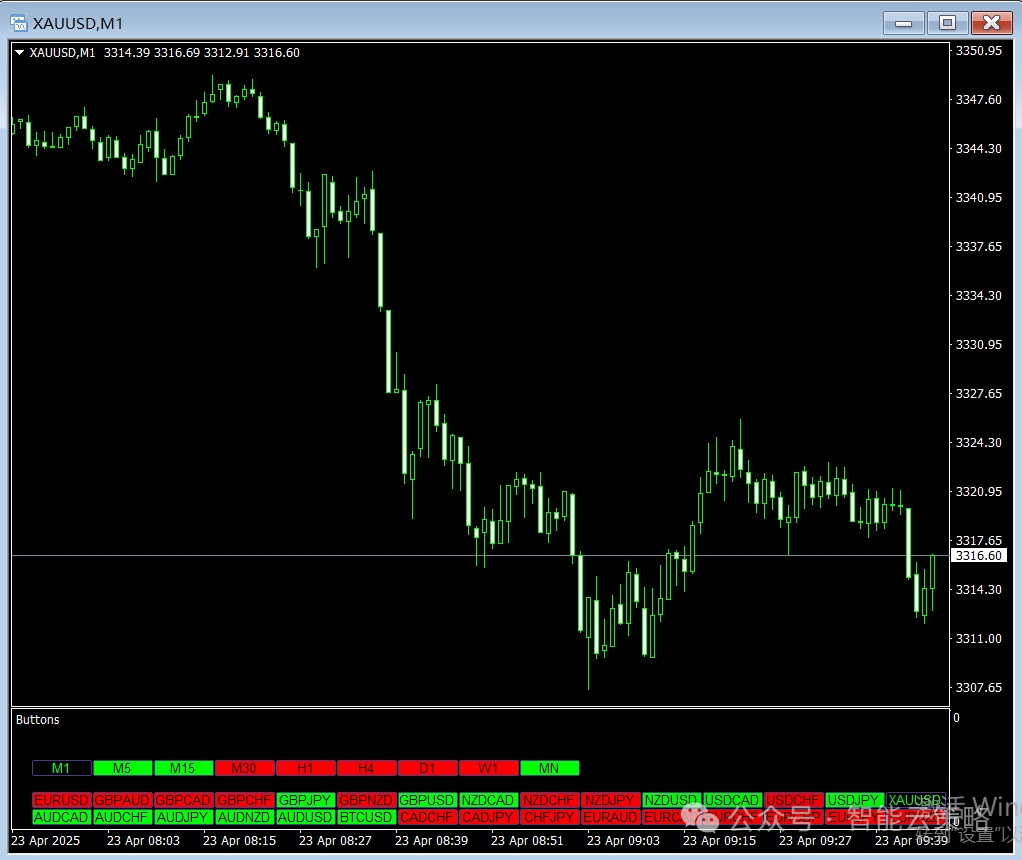The image size is (1022, 860).
Task: Click the 3307.65 price scale label
Action: click(978, 687)
